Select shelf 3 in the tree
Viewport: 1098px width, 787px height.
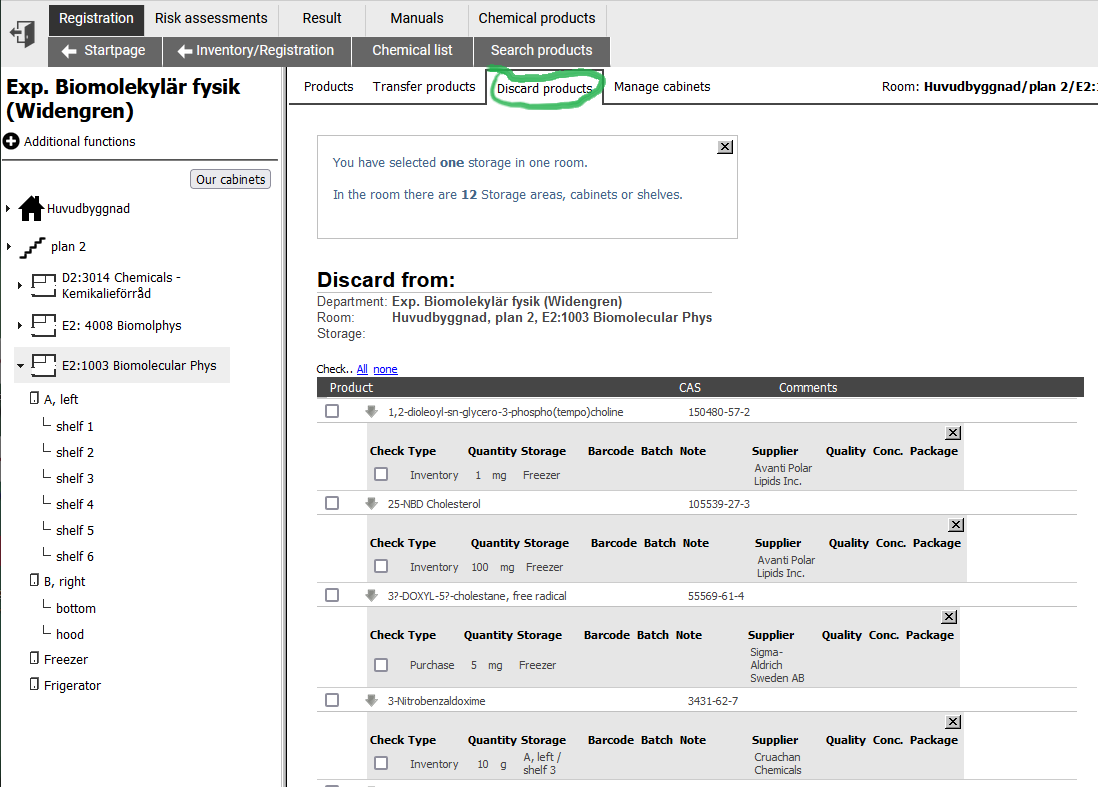click(75, 478)
